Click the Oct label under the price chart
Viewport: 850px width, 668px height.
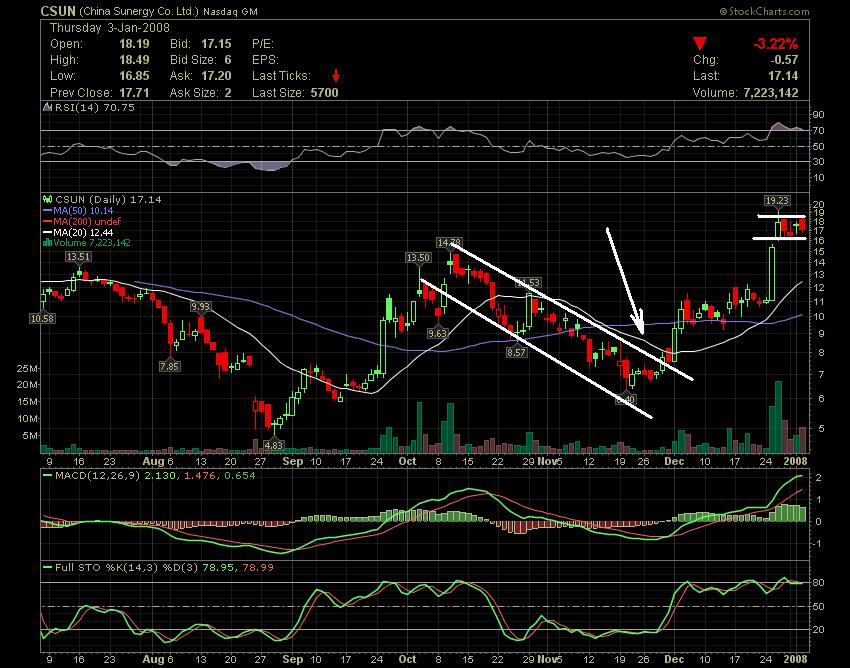pyautogui.click(x=407, y=461)
